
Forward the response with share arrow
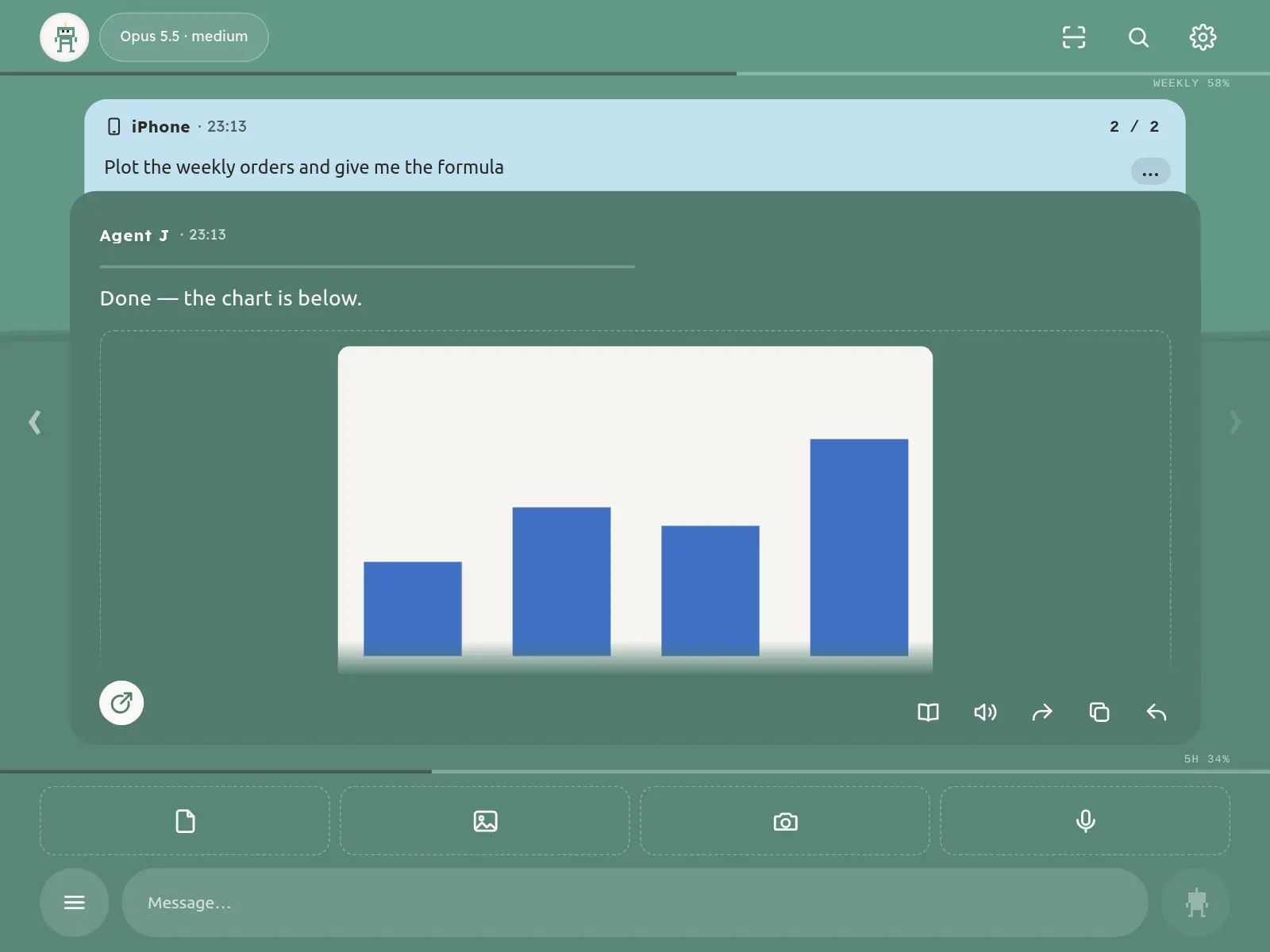click(1042, 712)
